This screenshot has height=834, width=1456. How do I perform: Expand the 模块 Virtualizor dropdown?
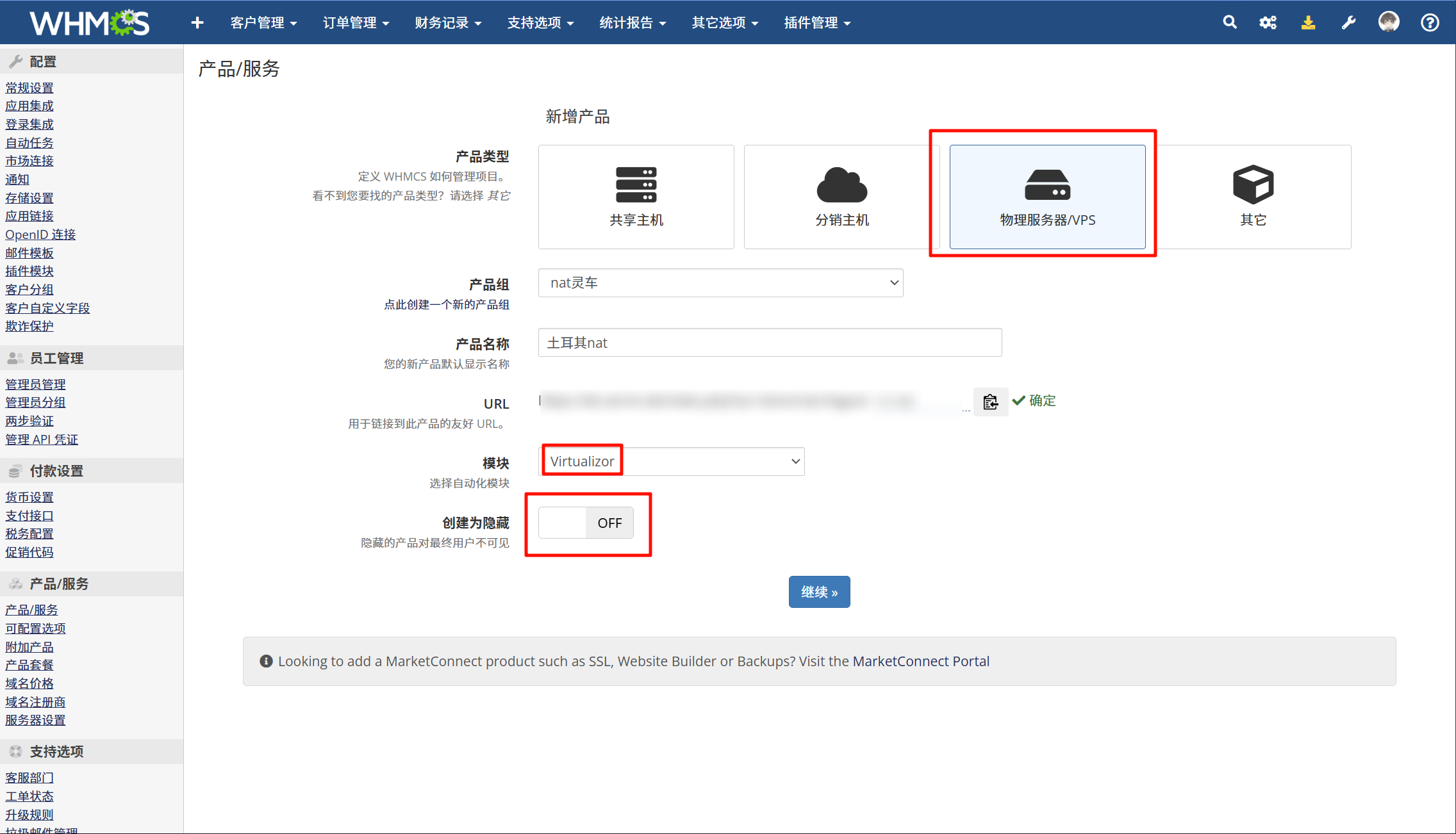[672, 461]
